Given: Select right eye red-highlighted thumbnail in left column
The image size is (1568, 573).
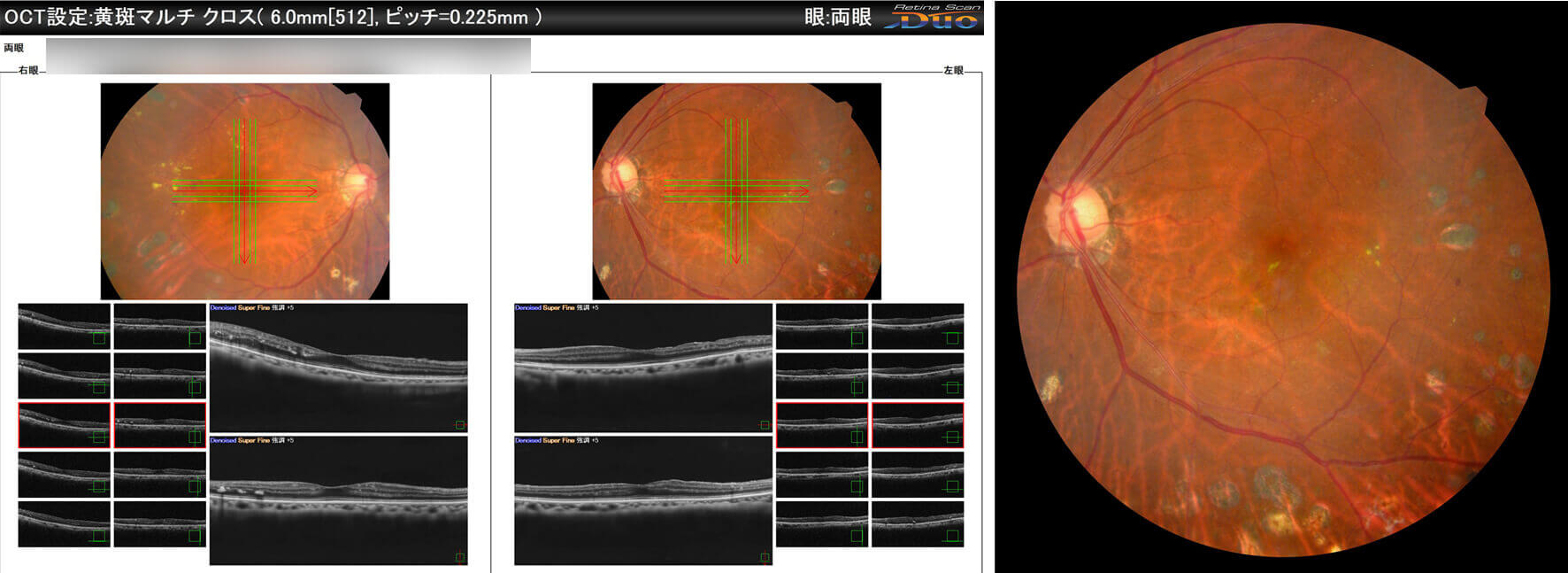Looking at the screenshot, I should [65, 425].
